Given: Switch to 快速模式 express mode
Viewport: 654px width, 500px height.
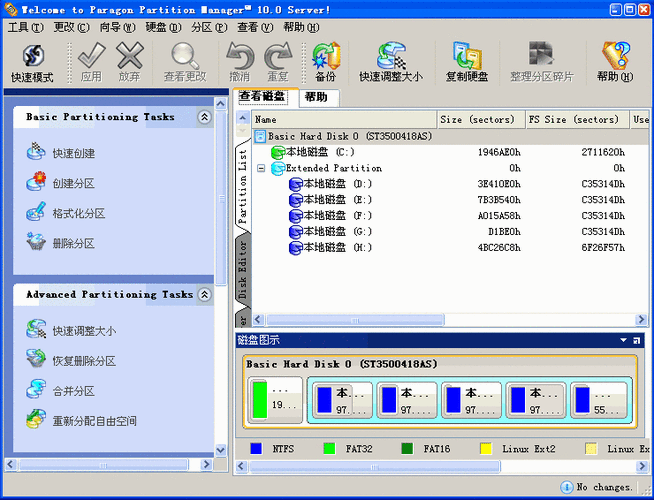Looking at the screenshot, I should 33,63.
